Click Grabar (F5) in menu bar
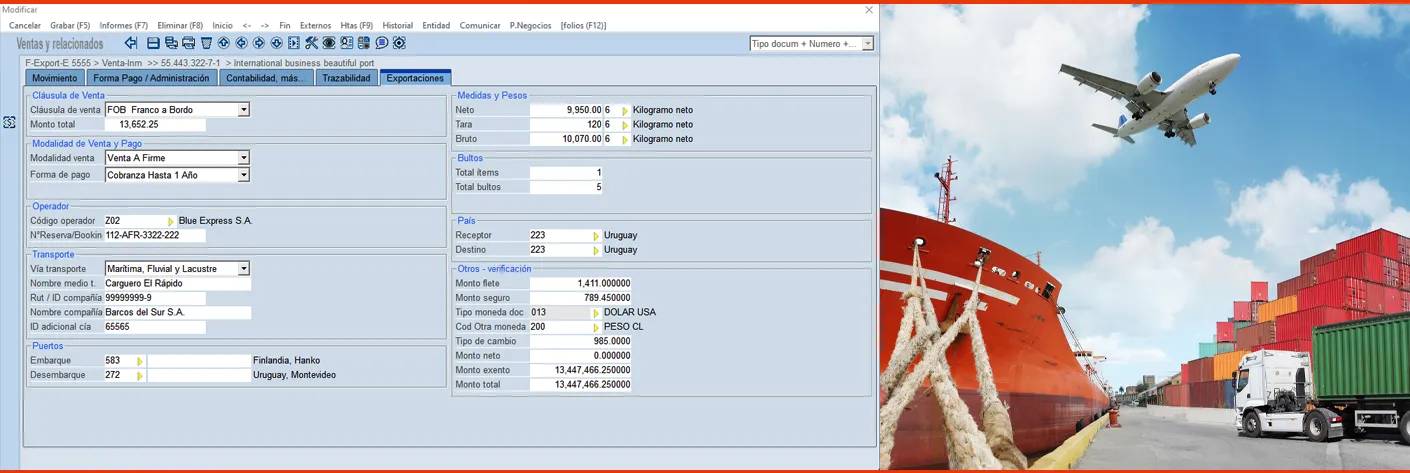Image resolution: width=1410 pixels, height=473 pixels. (70, 25)
